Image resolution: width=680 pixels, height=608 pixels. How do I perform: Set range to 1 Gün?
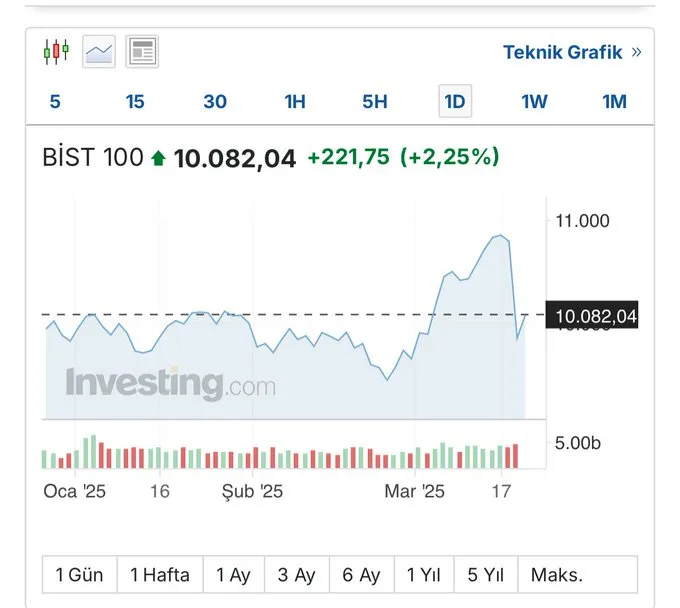[79, 575]
